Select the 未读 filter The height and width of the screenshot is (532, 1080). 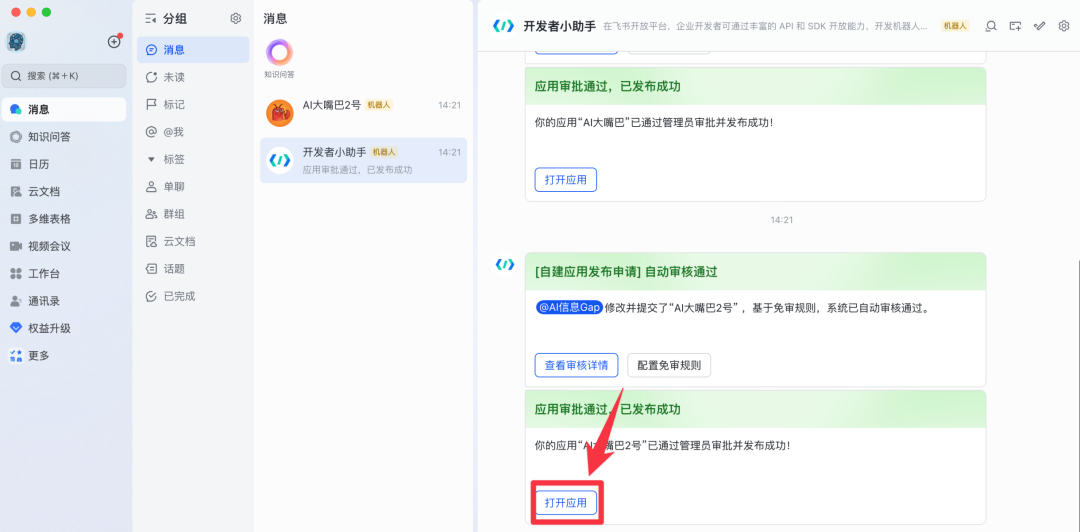tap(173, 77)
